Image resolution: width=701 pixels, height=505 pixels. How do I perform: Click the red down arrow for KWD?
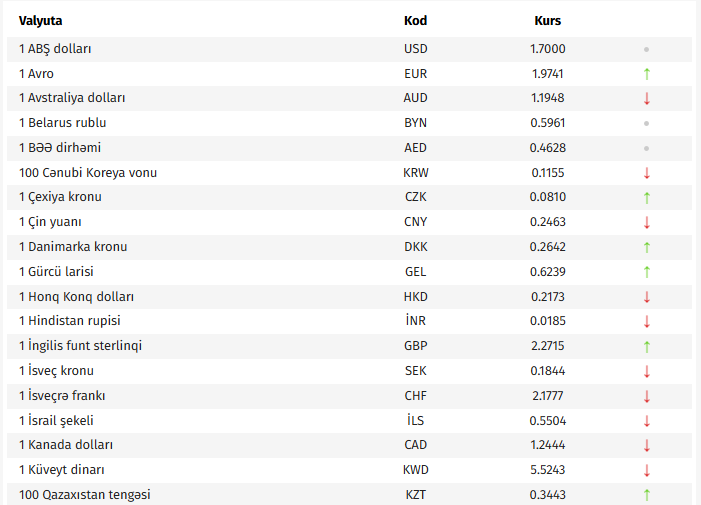point(647,470)
